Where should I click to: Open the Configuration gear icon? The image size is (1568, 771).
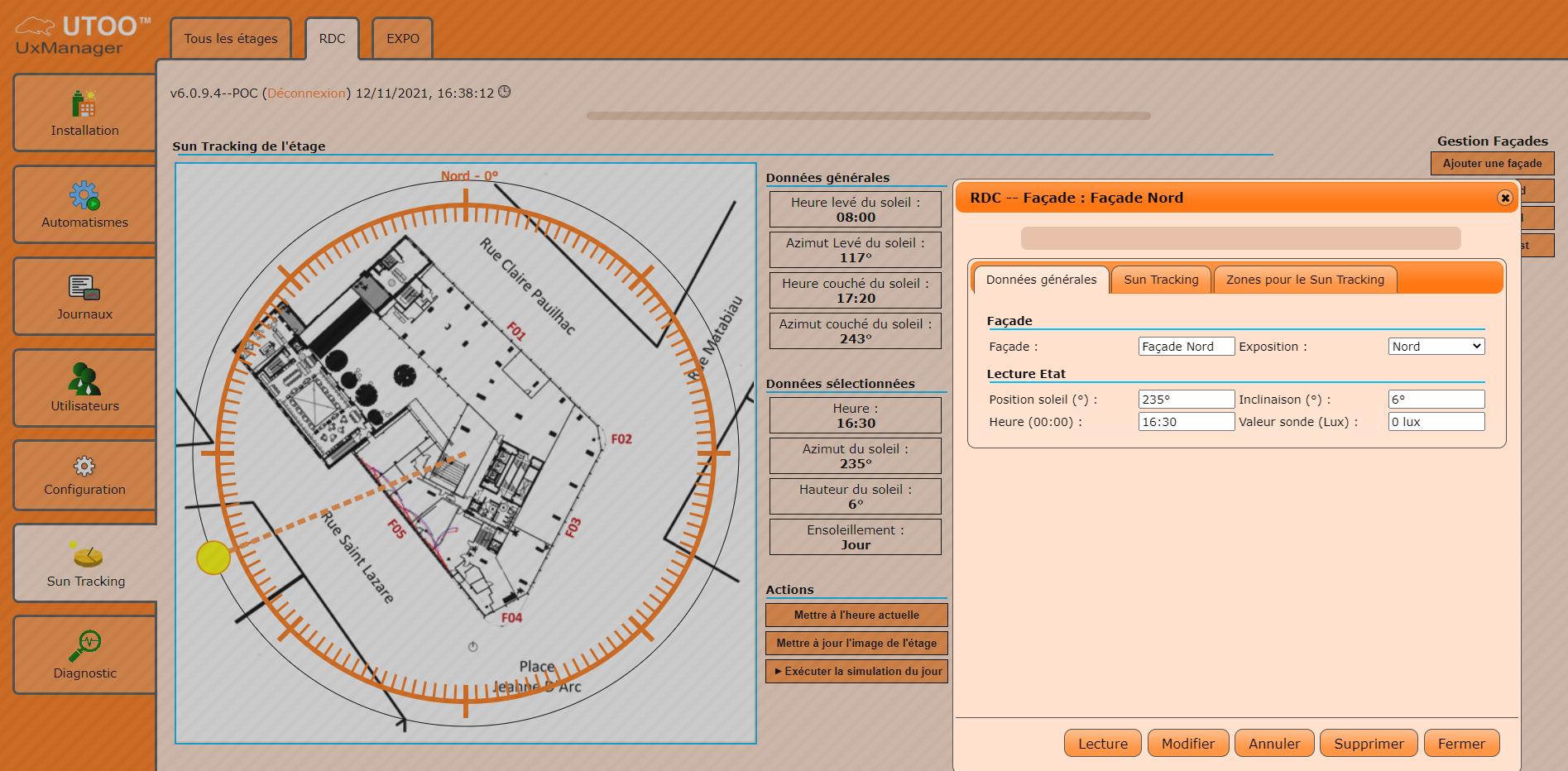click(x=84, y=466)
